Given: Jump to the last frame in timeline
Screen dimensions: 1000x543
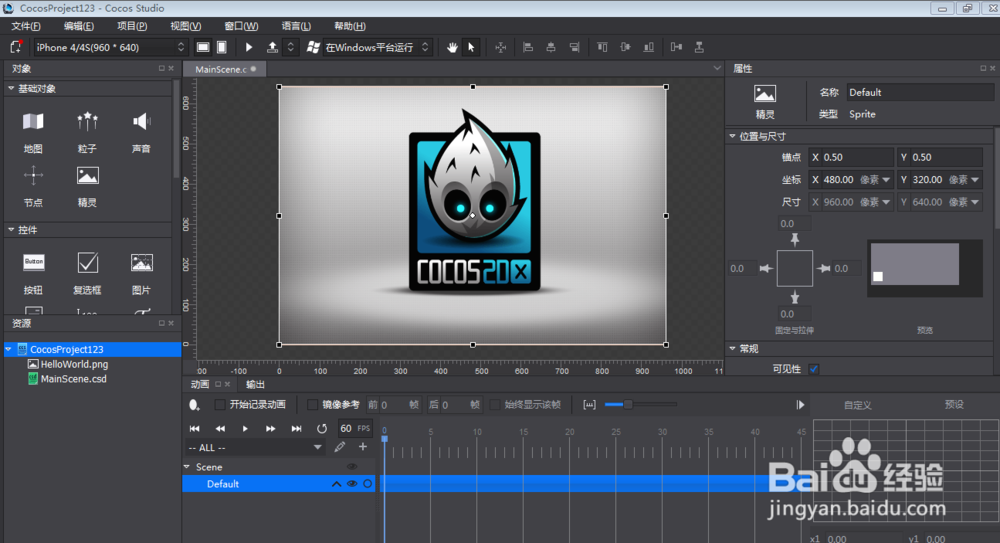Looking at the screenshot, I should point(297,429).
